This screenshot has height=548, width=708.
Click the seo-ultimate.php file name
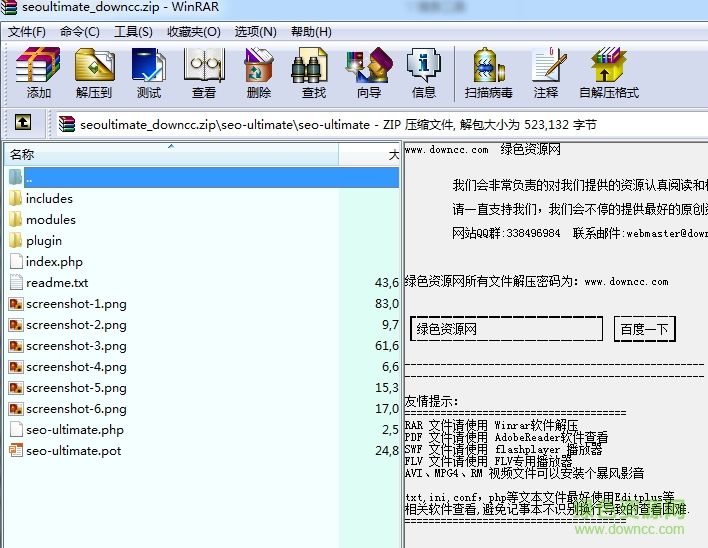(x=75, y=430)
